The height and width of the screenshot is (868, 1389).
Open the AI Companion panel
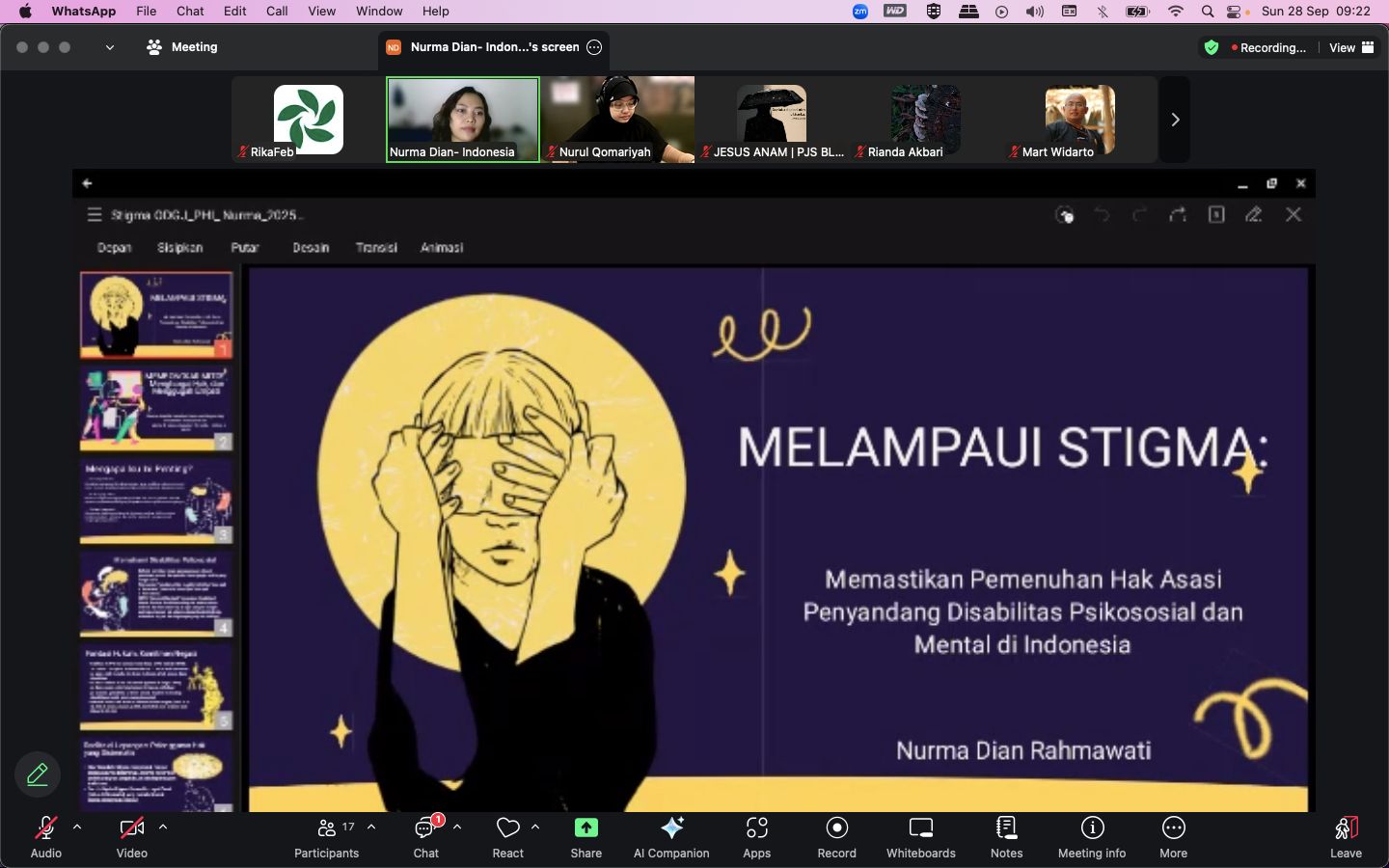[671, 836]
